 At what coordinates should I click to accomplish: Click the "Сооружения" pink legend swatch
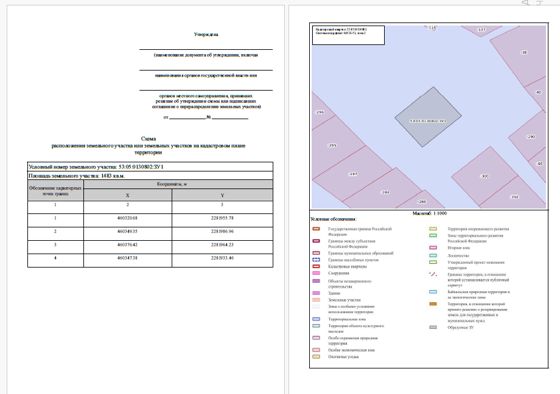[x=316, y=273]
